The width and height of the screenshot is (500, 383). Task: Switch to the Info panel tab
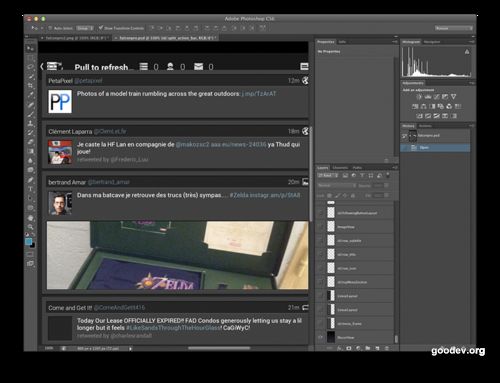[342, 42]
